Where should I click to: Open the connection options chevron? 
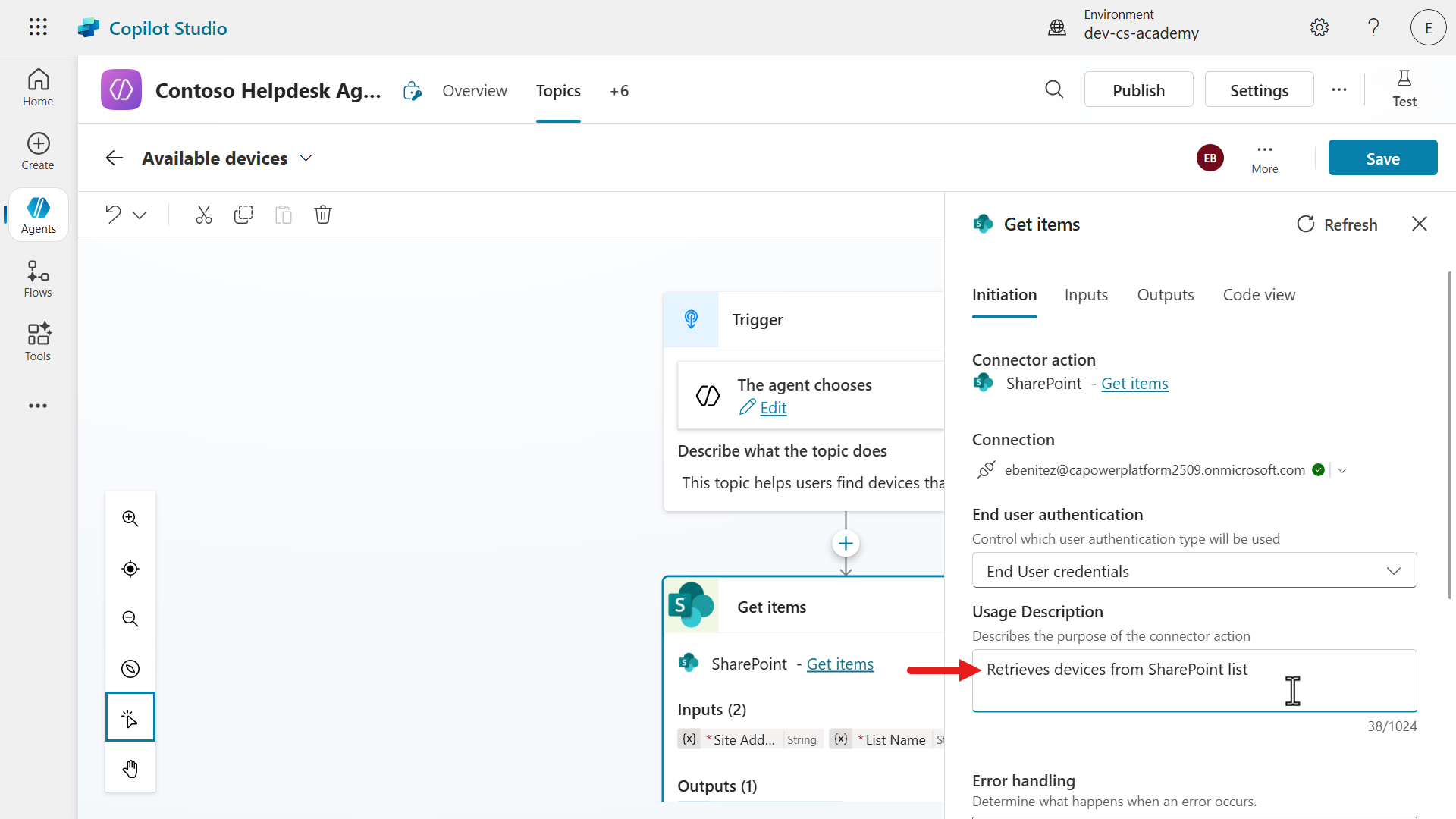[1342, 470]
